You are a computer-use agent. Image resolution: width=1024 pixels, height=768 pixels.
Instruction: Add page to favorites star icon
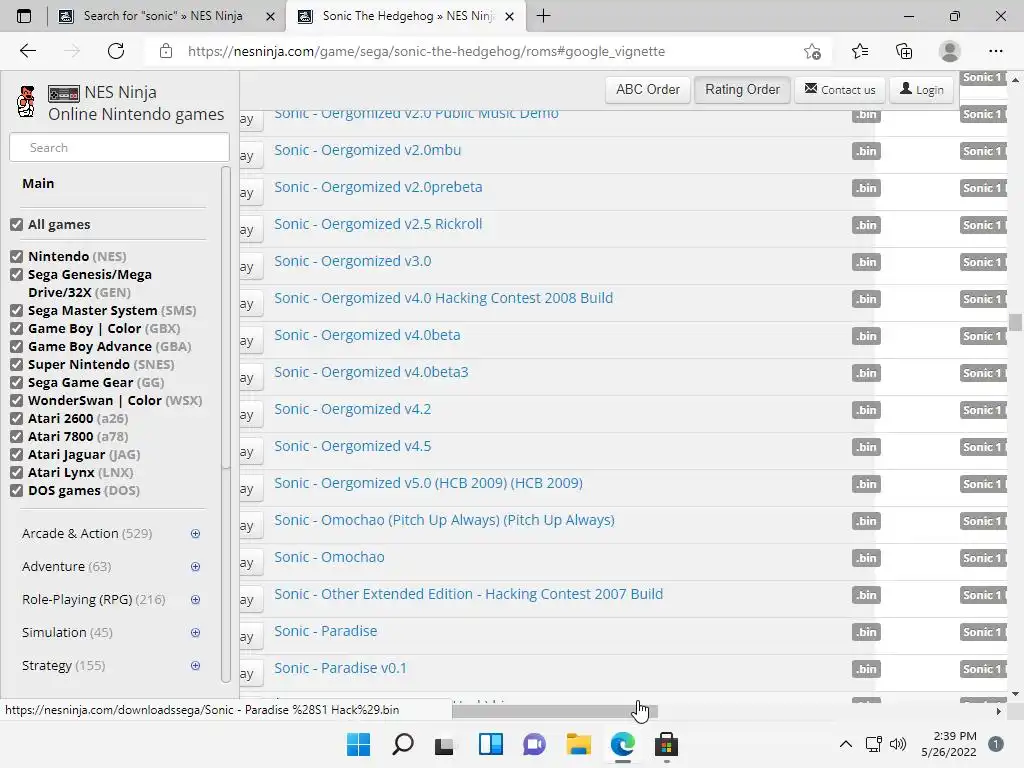812,51
